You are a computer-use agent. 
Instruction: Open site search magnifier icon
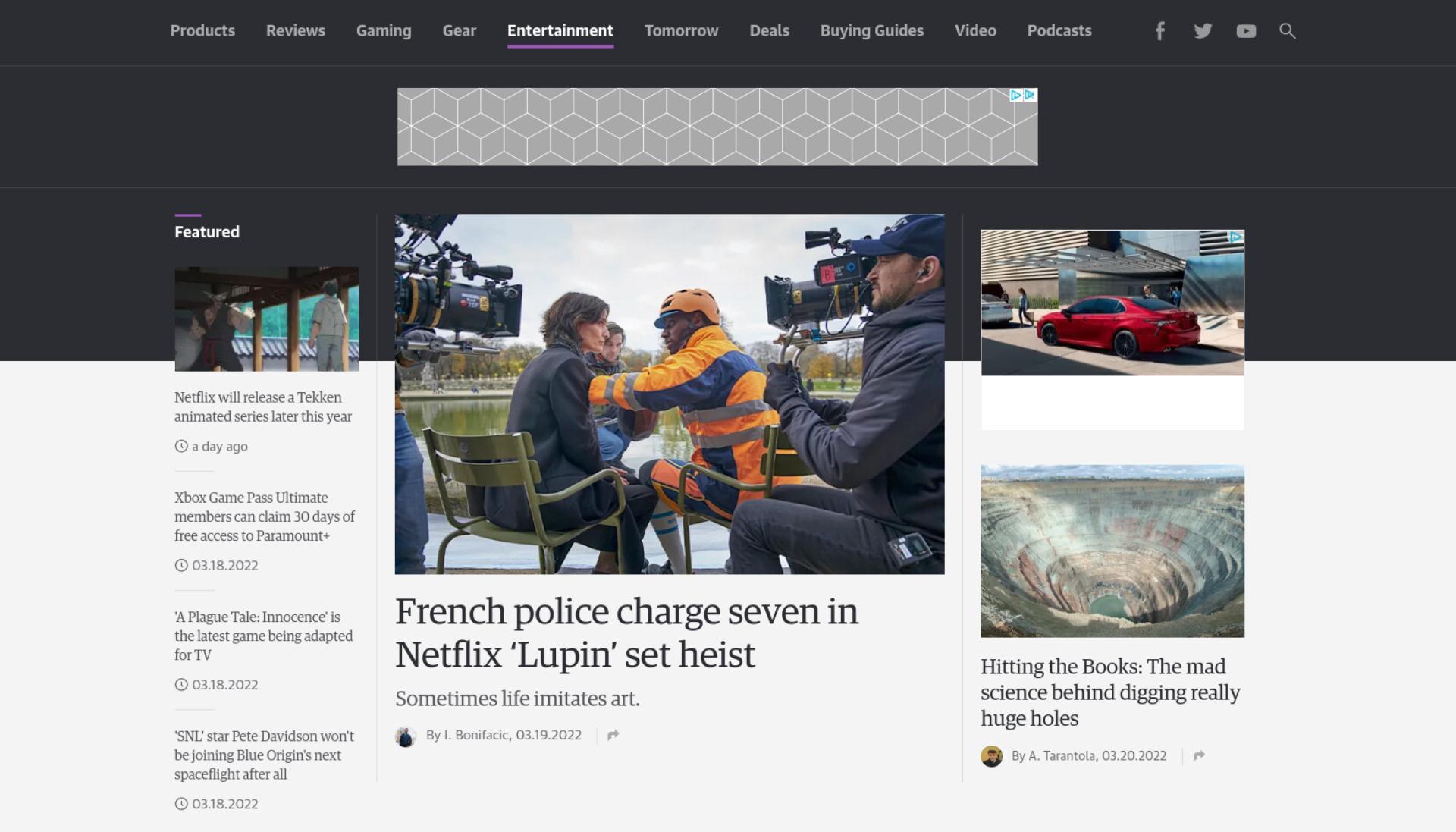pyautogui.click(x=1287, y=31)
